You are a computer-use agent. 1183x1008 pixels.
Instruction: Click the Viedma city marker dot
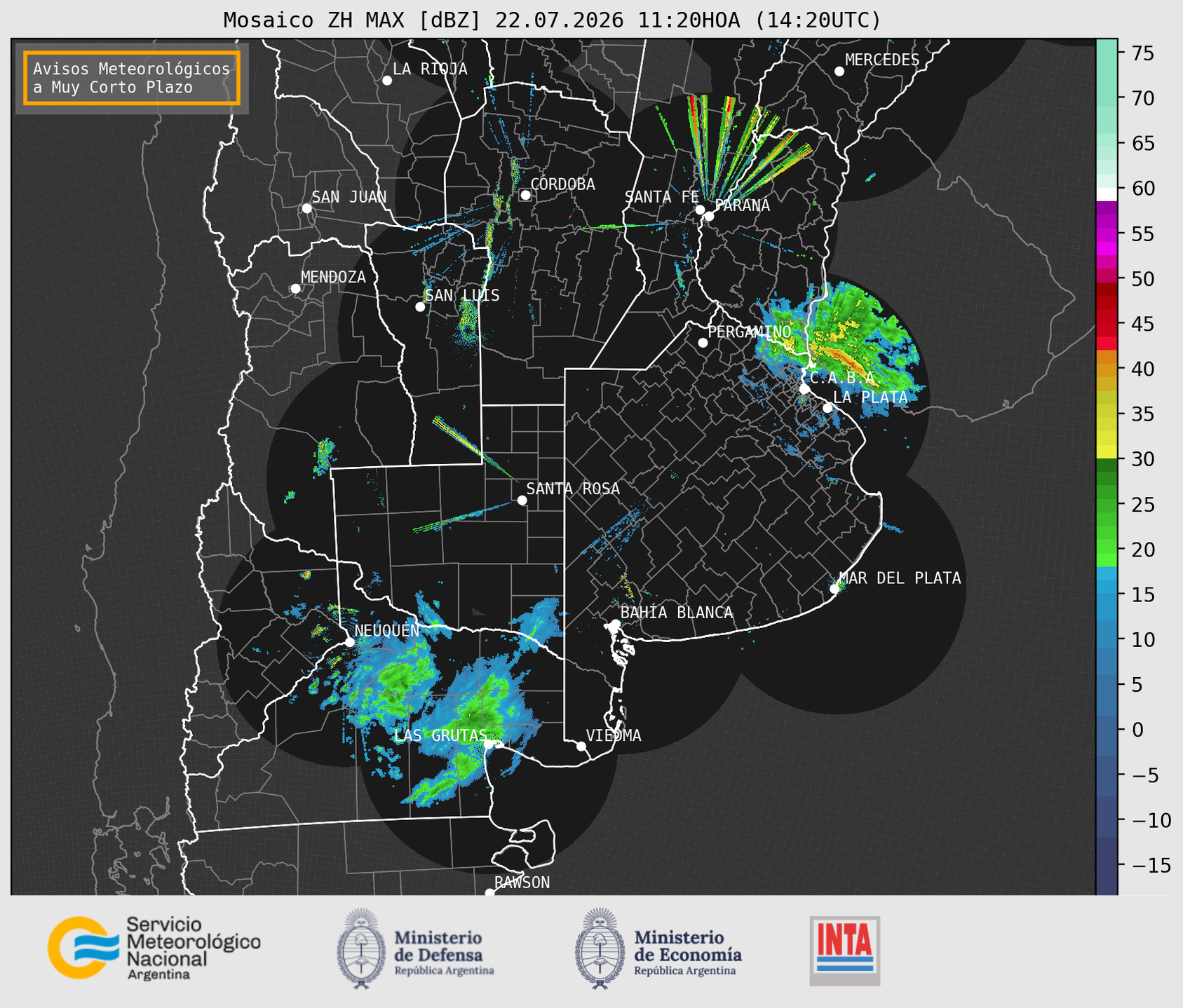pos(581,746)
